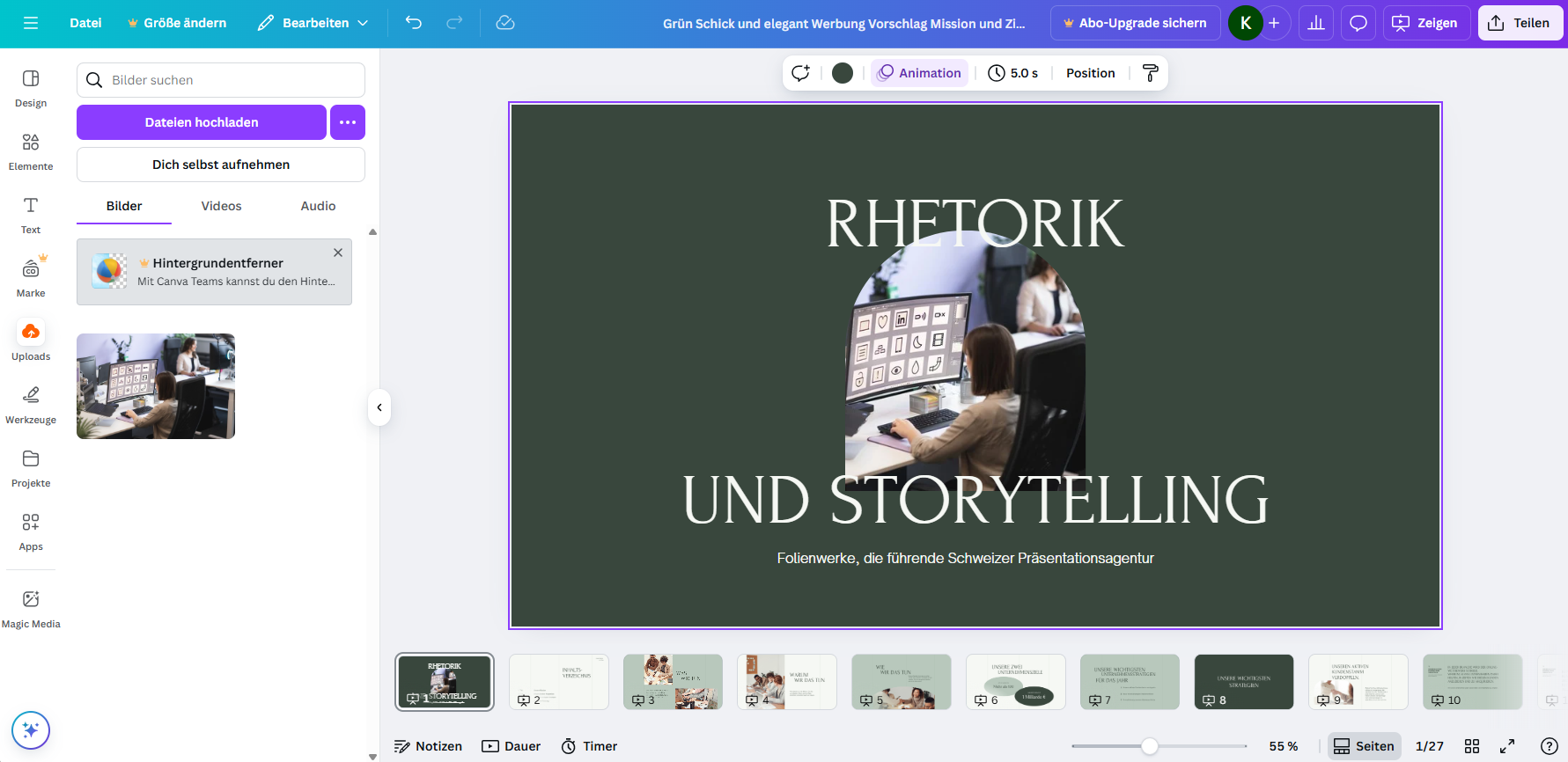Focus the Bilder suchen search field
The image size is (1568, 762).
point(221,80)
